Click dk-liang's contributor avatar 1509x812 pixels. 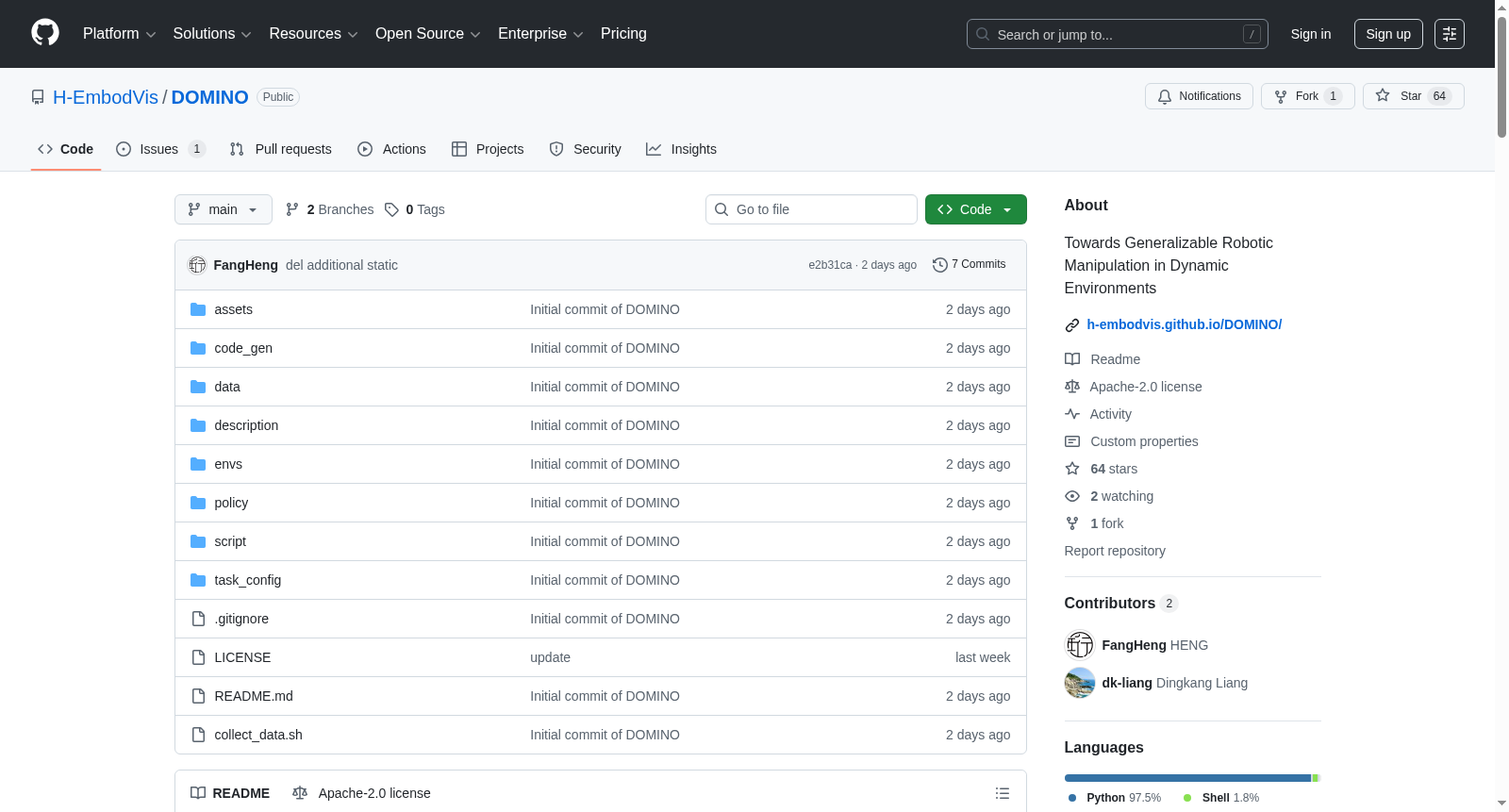tap(1080, 683)
